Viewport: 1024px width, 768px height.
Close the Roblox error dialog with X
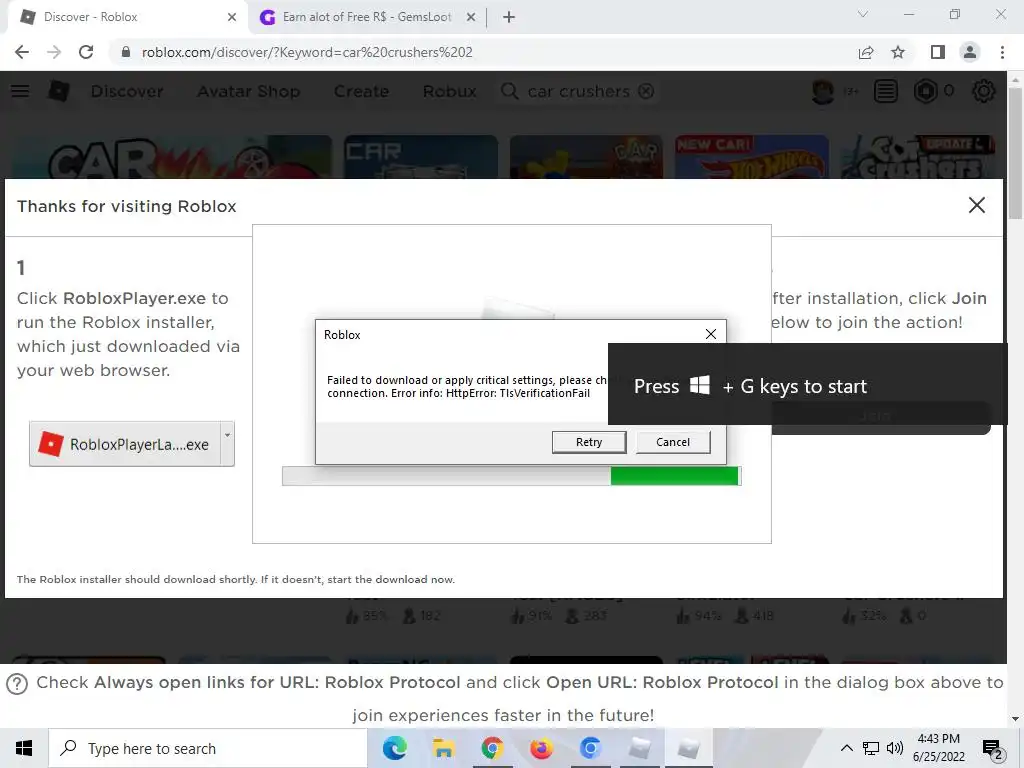(x=711, y=334)
